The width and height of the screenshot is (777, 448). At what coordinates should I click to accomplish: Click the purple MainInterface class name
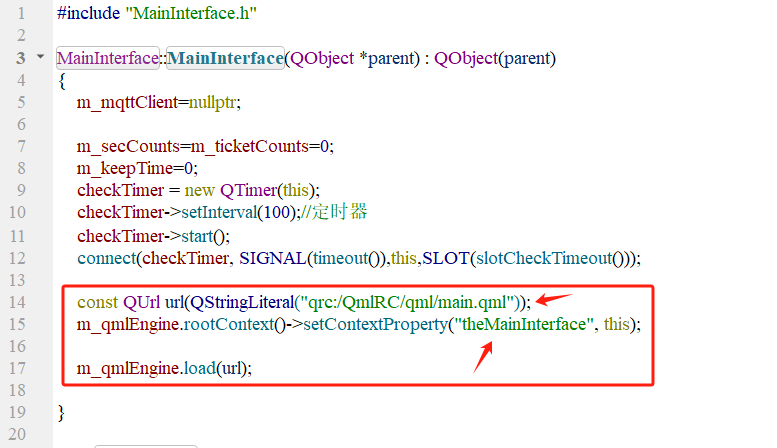click(108, 58)
